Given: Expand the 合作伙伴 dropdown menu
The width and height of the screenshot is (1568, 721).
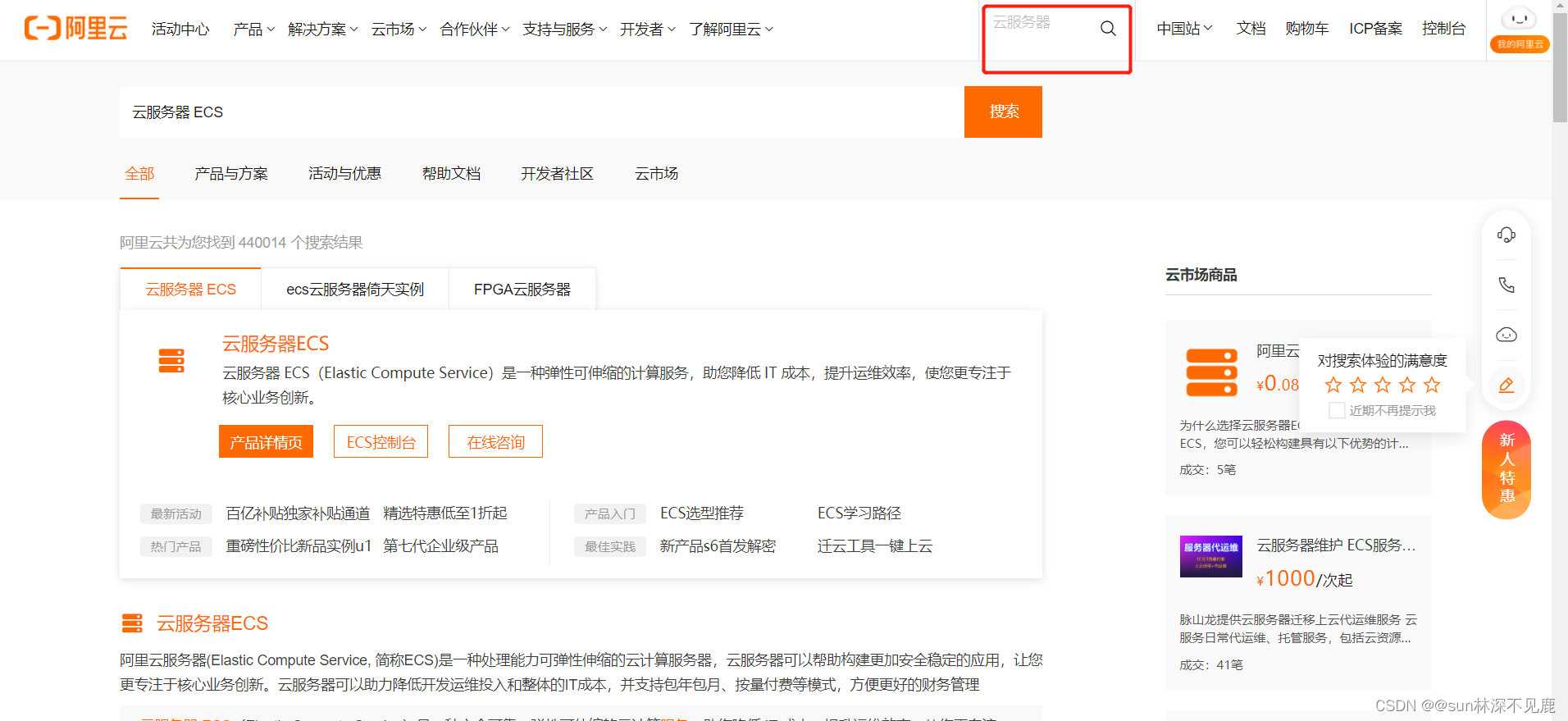Looking at the screenshot, I should click(475, 30).
